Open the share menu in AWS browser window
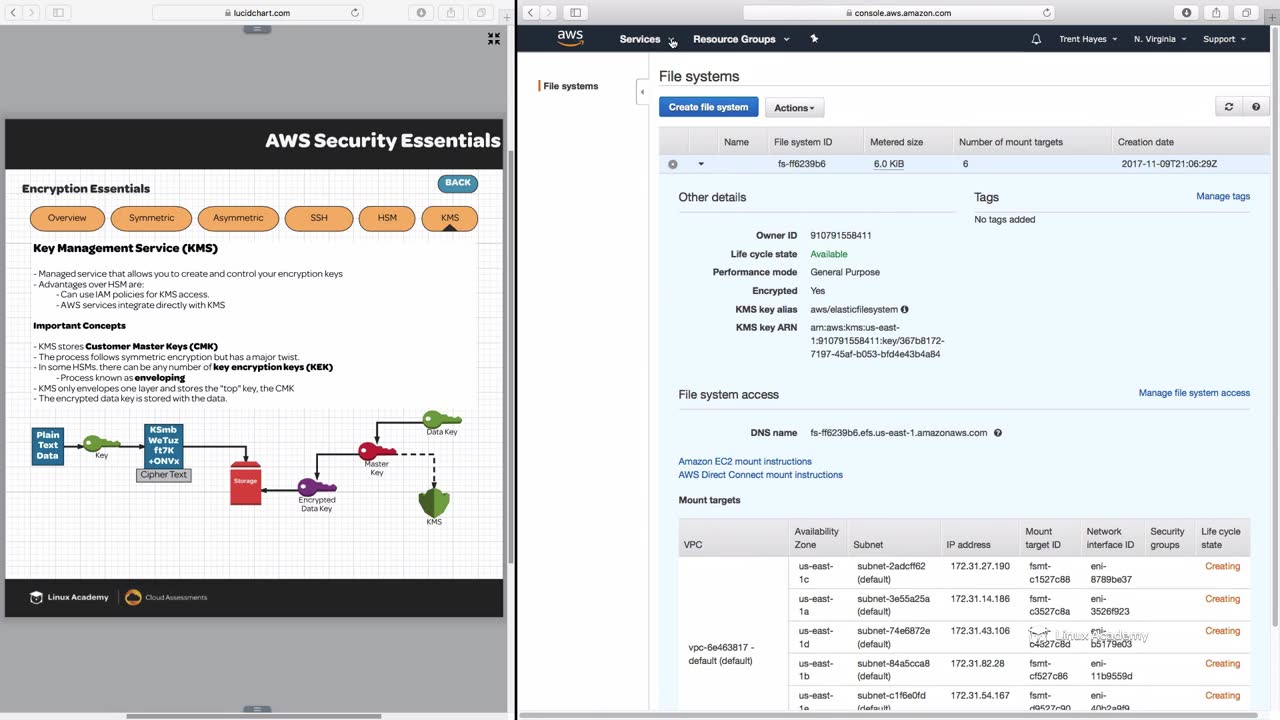The image size is (1280, 720). pyautogui.click(x=1216, y=13)
